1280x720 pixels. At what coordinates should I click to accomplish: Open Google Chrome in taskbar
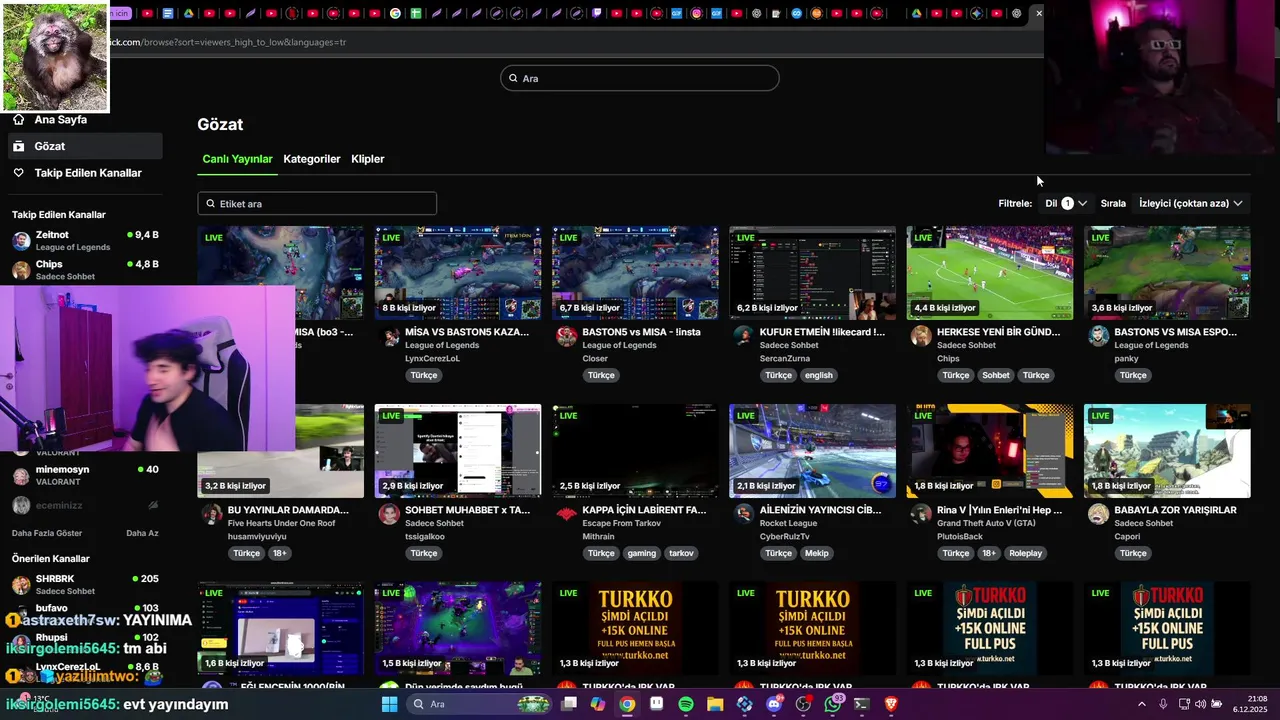coord(627,704)
